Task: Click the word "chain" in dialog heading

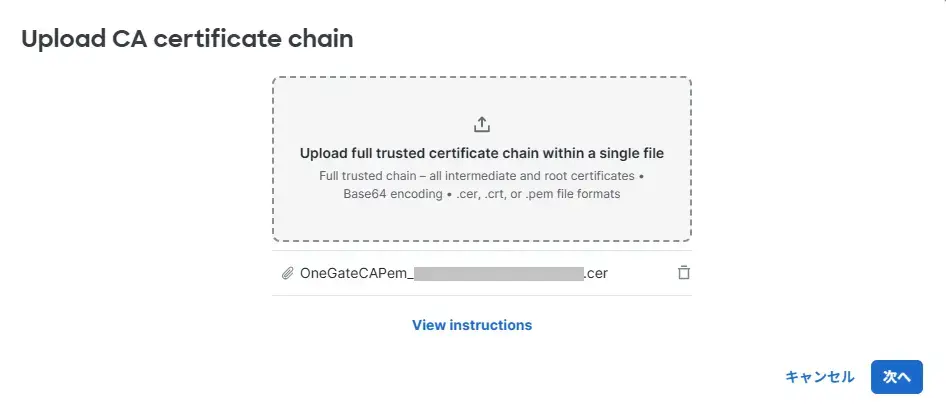Action: [x=325, y=40]
